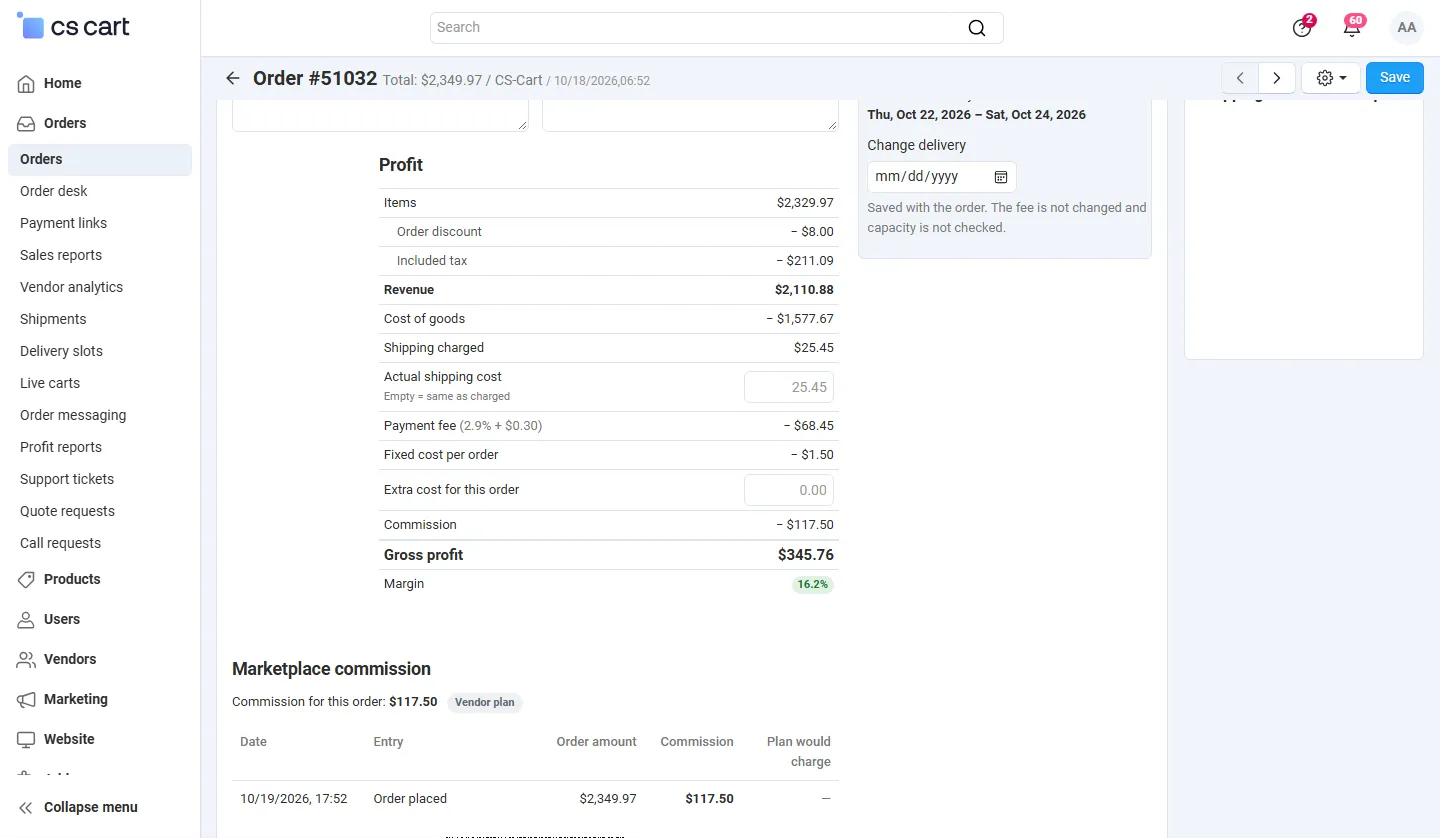
Task: Click the Extra cost for this order input
Action: pos(789,490)
